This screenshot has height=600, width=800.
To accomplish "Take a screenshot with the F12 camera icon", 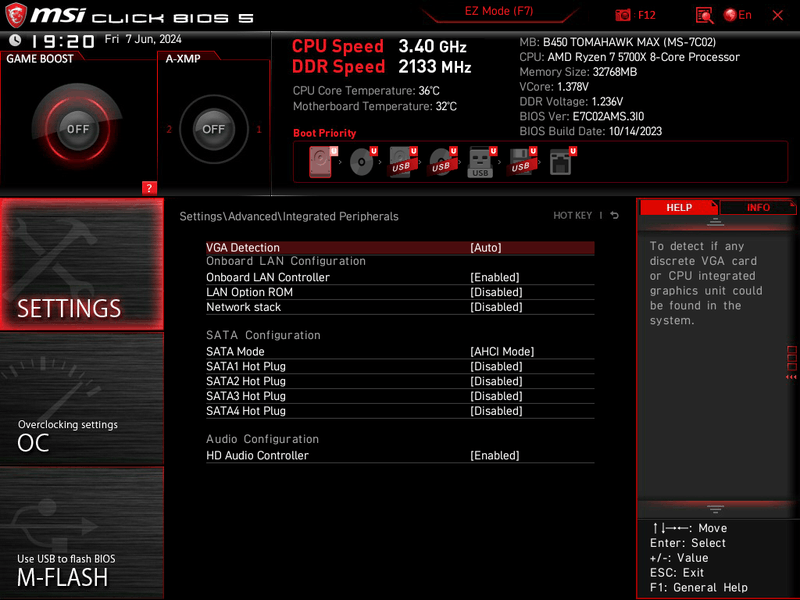I will (622, 15).
